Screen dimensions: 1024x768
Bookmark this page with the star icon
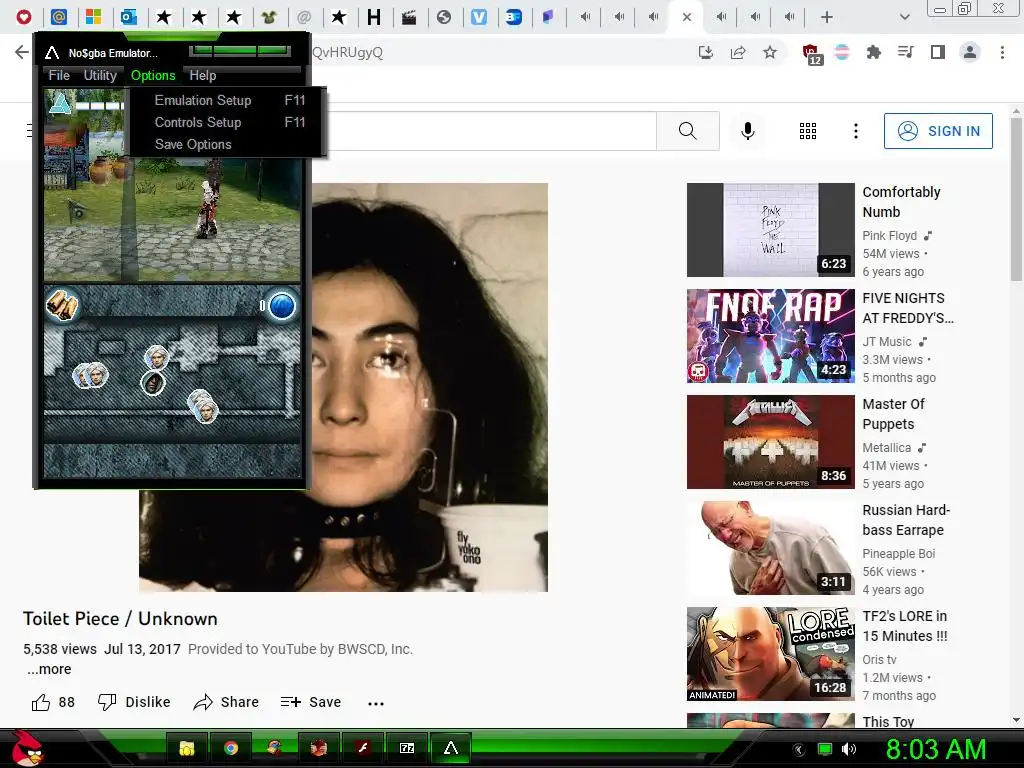point(770,52)
